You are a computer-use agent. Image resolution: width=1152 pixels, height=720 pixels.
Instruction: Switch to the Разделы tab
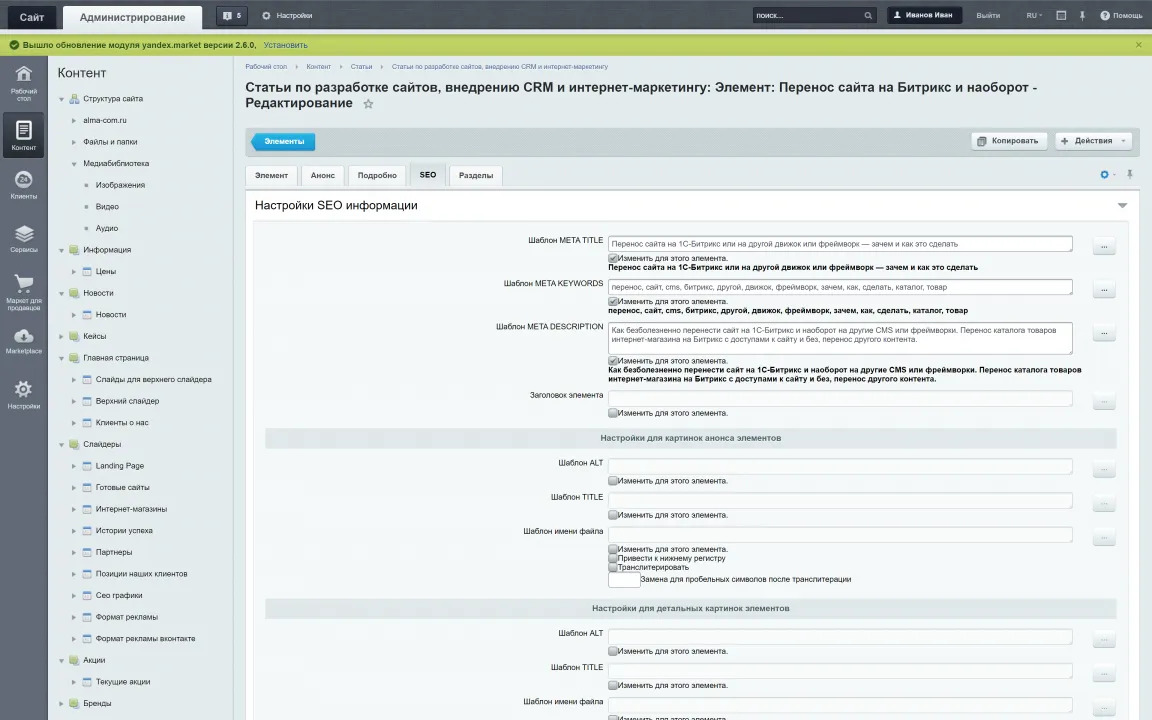coord(476,176)
